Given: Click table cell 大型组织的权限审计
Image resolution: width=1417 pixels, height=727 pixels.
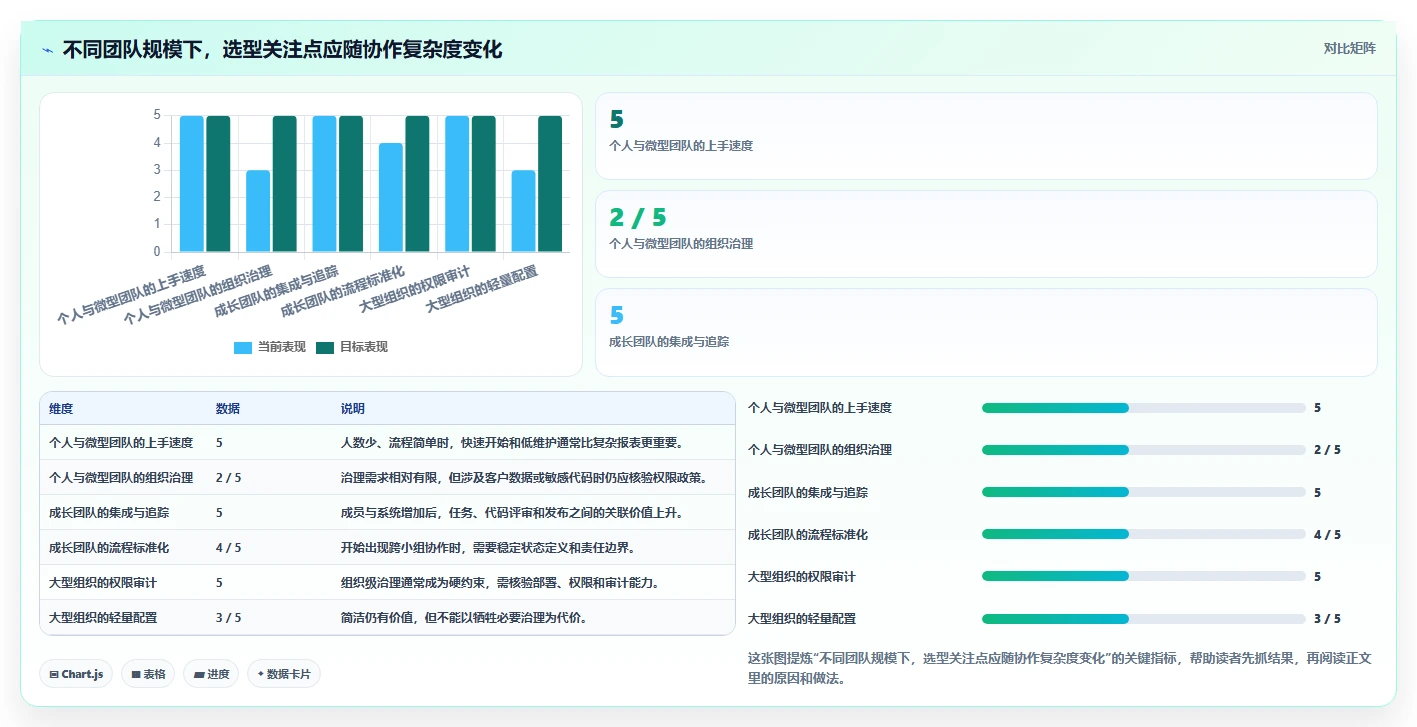Looking at the screenshot, I should (x=103, y=582).
